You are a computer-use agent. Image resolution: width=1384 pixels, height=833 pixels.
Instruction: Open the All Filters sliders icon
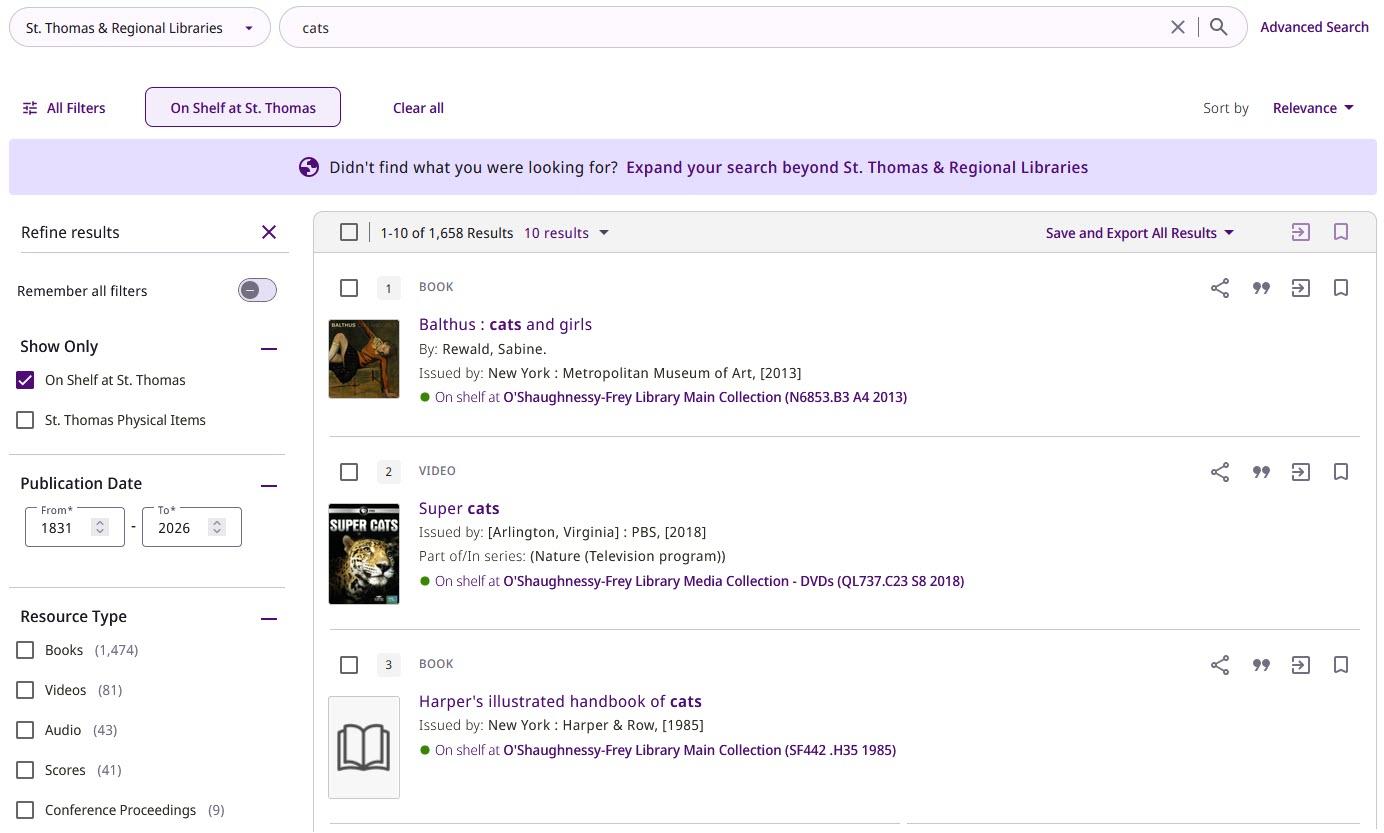coord(30,108)
